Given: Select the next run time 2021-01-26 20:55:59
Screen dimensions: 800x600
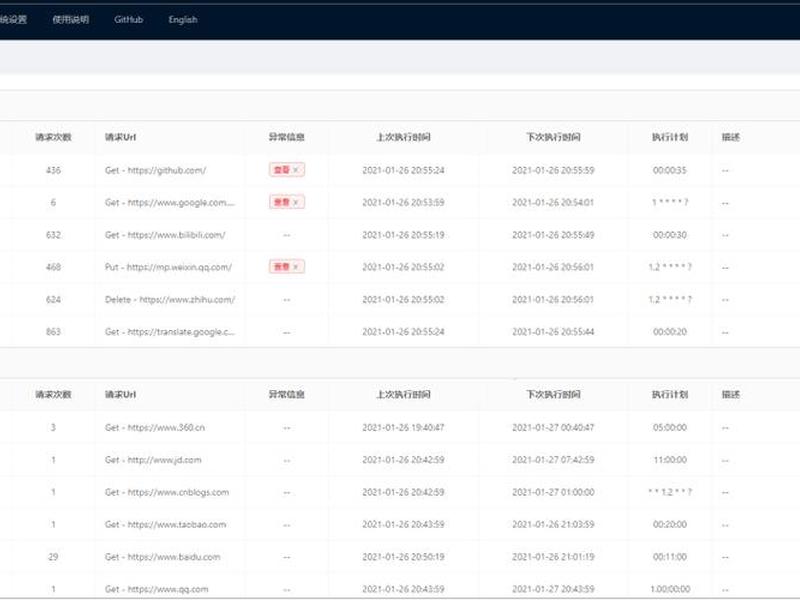Looking at the screenshot, I should tap(553, 170).
